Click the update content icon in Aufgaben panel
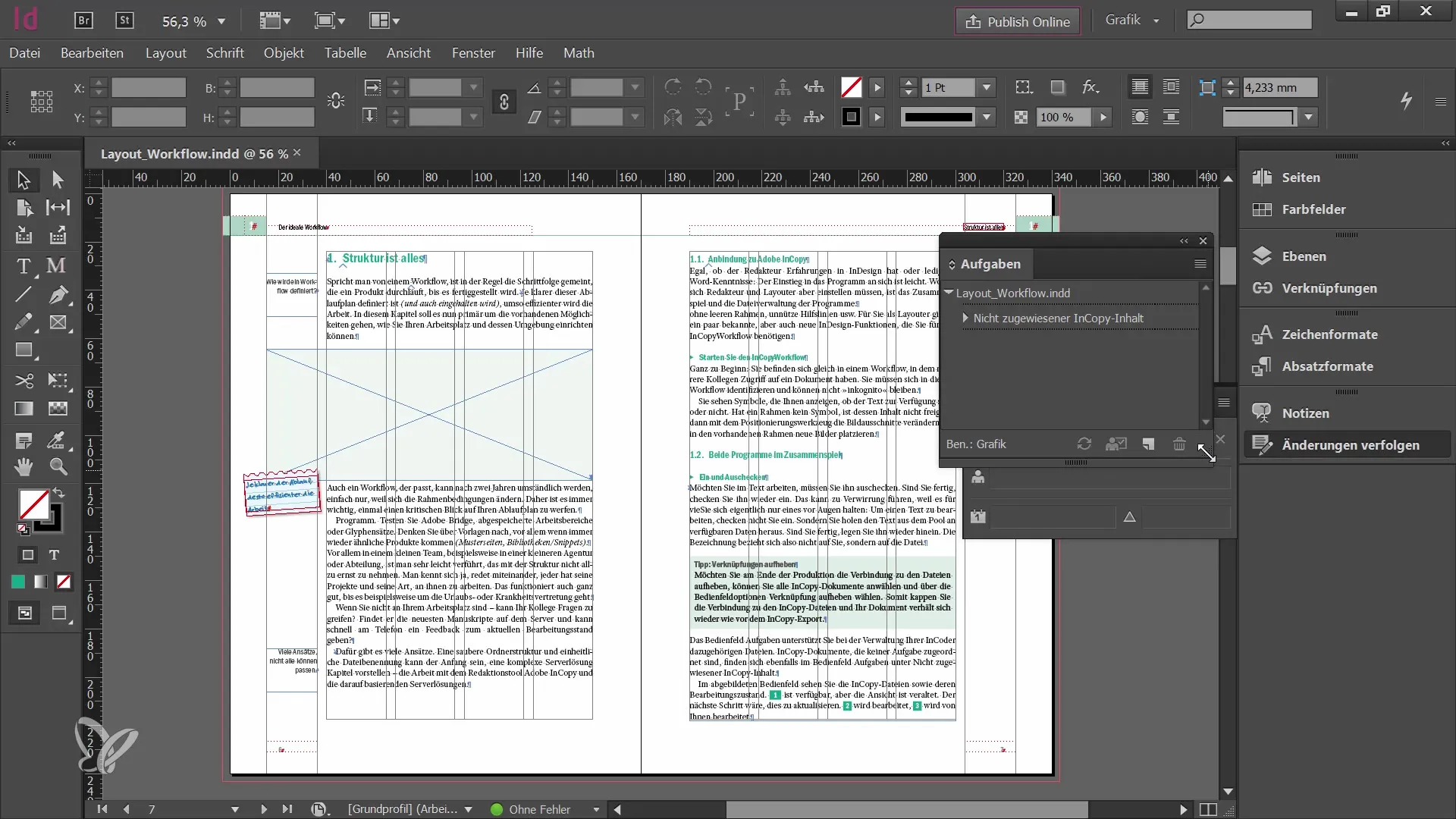The height and width of the screenshot is (819, 1456). coord(1084,444)
